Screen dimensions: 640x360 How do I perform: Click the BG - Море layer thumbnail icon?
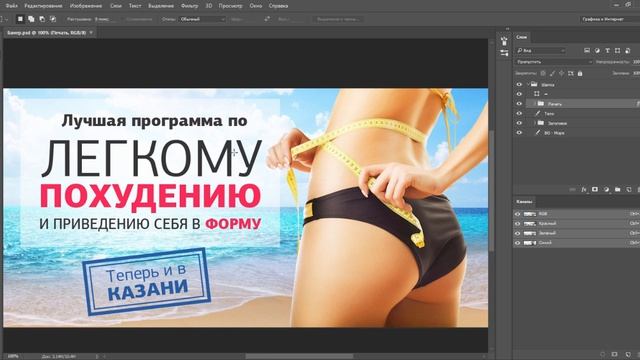pos(538,133)
